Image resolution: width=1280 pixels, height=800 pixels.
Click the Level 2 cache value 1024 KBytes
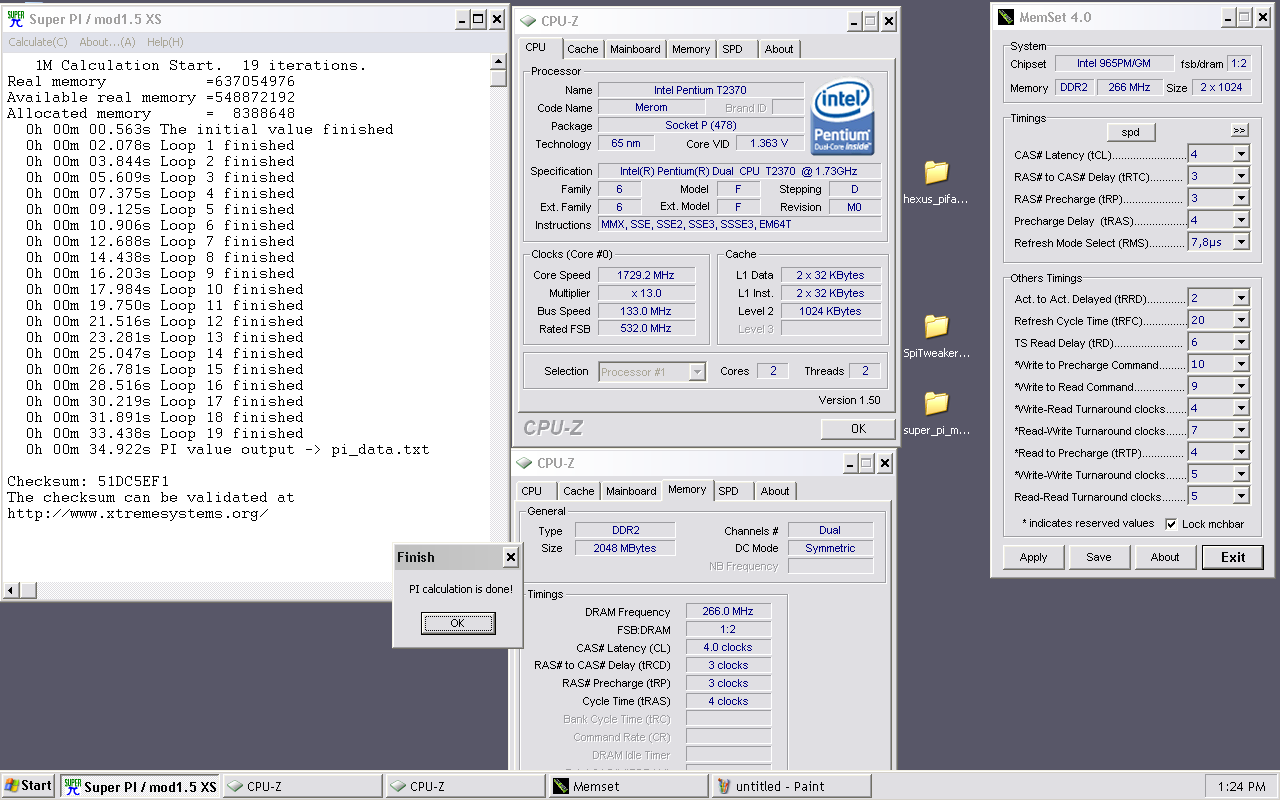coord(830,311)
